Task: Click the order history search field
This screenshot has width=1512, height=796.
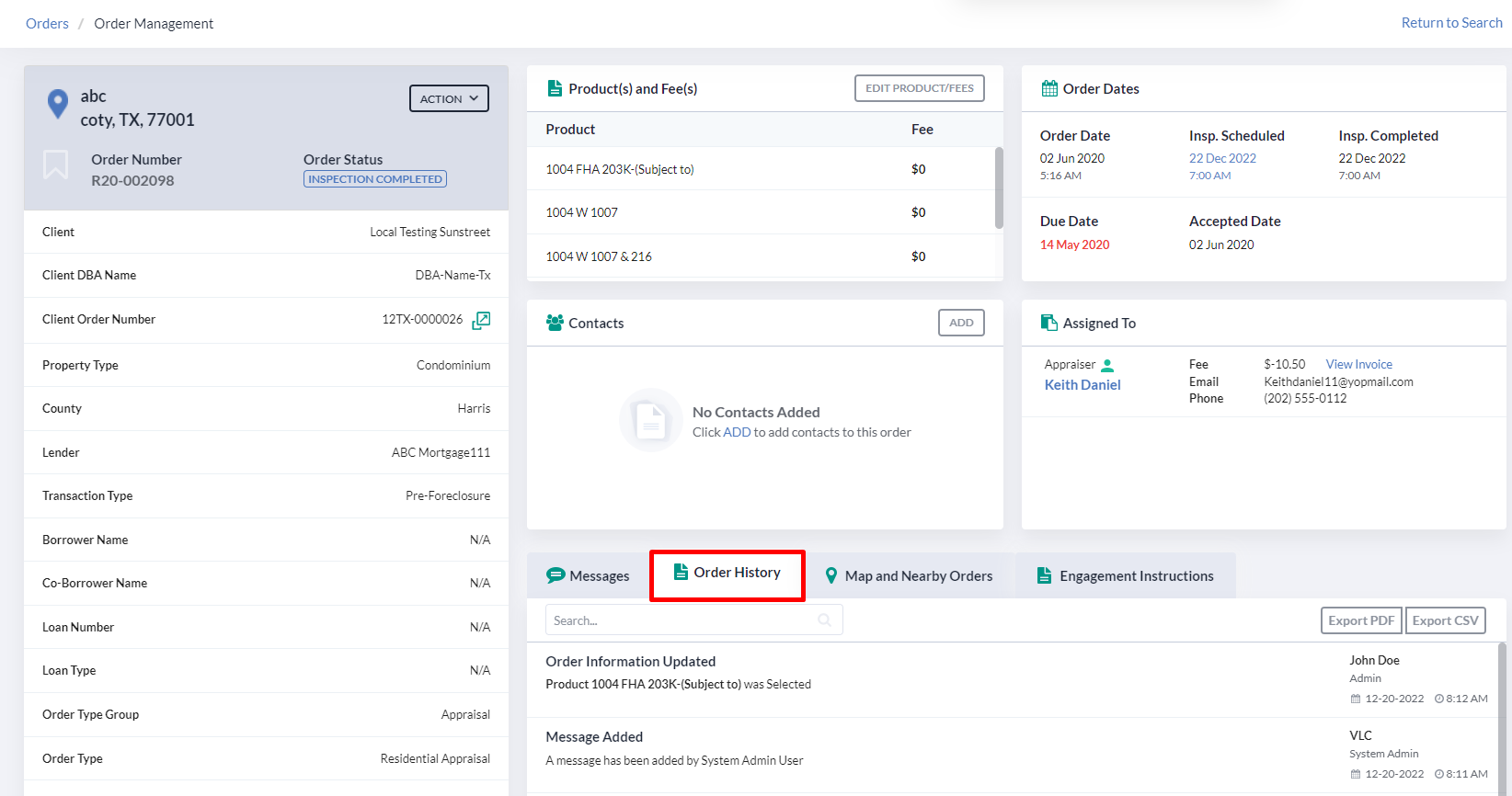Action: [693, 620]
